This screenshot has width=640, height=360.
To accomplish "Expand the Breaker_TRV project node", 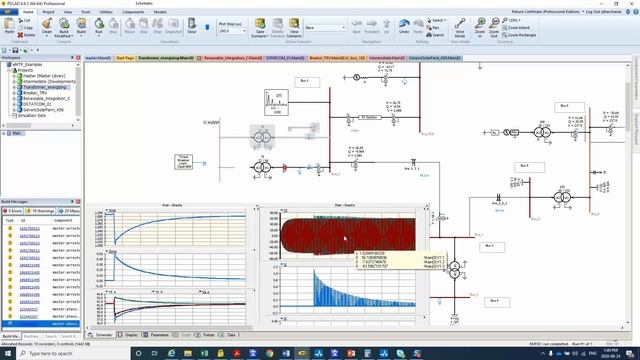I will click(14, 93).
